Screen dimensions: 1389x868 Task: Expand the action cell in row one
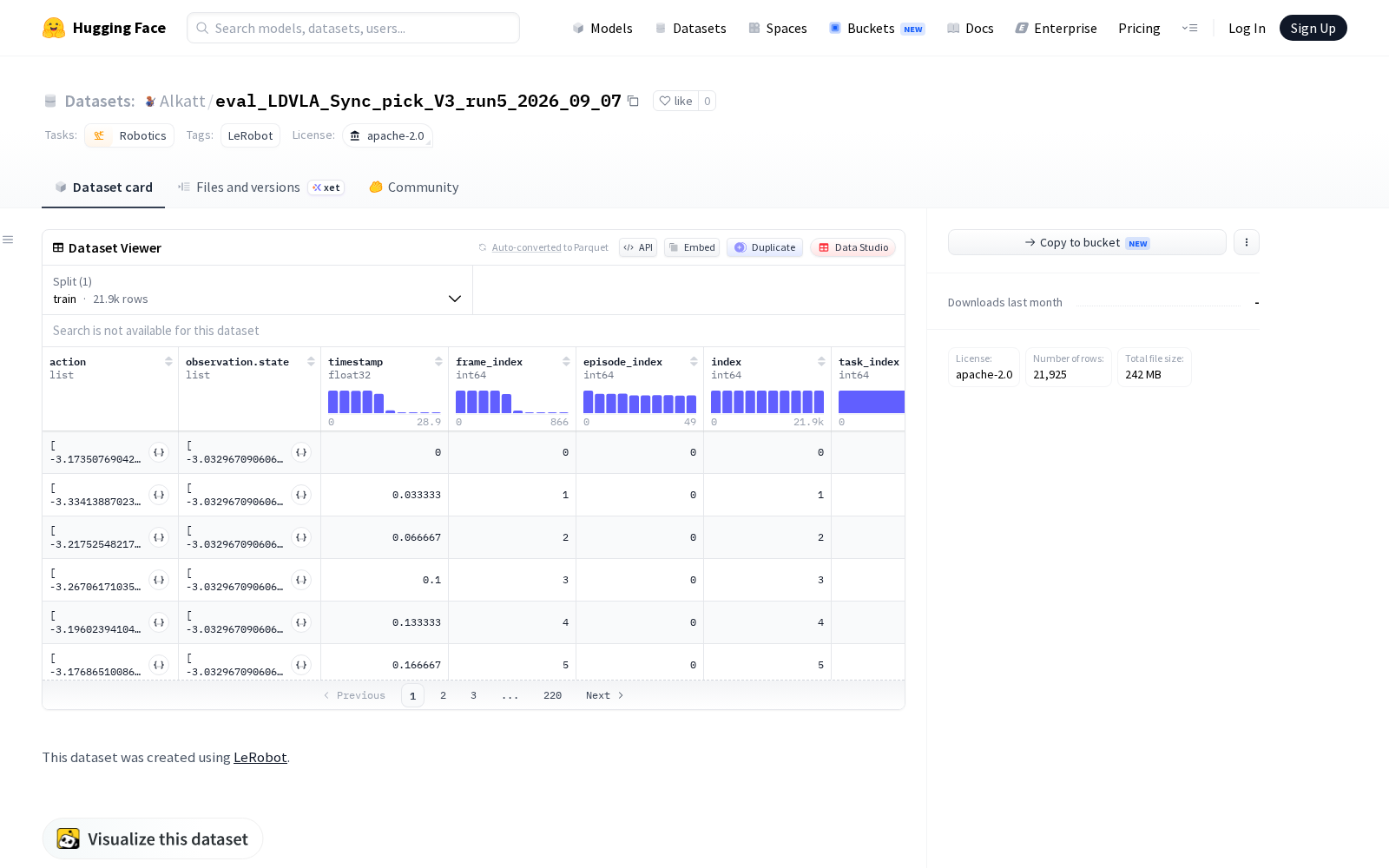click(159, 452)
